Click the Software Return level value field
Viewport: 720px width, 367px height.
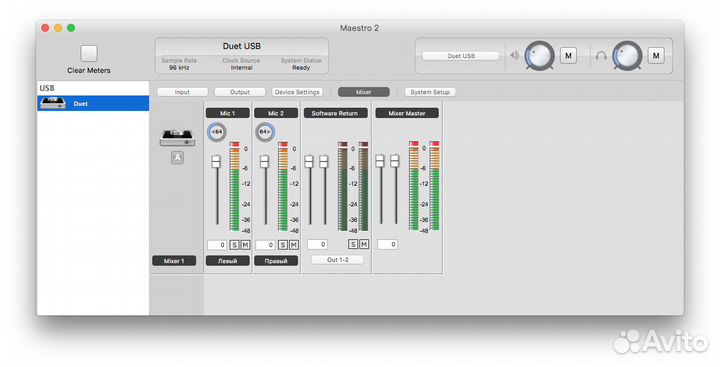317,244
